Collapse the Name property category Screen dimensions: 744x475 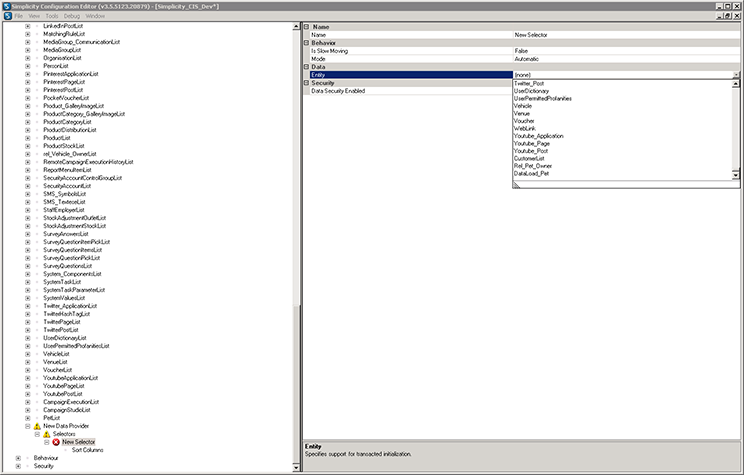(307, 27)
